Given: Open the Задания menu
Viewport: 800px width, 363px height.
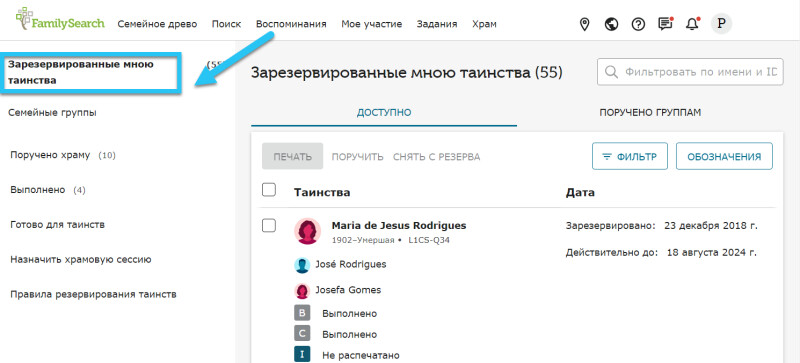Looking at the screenshot, I should [437, 24].
